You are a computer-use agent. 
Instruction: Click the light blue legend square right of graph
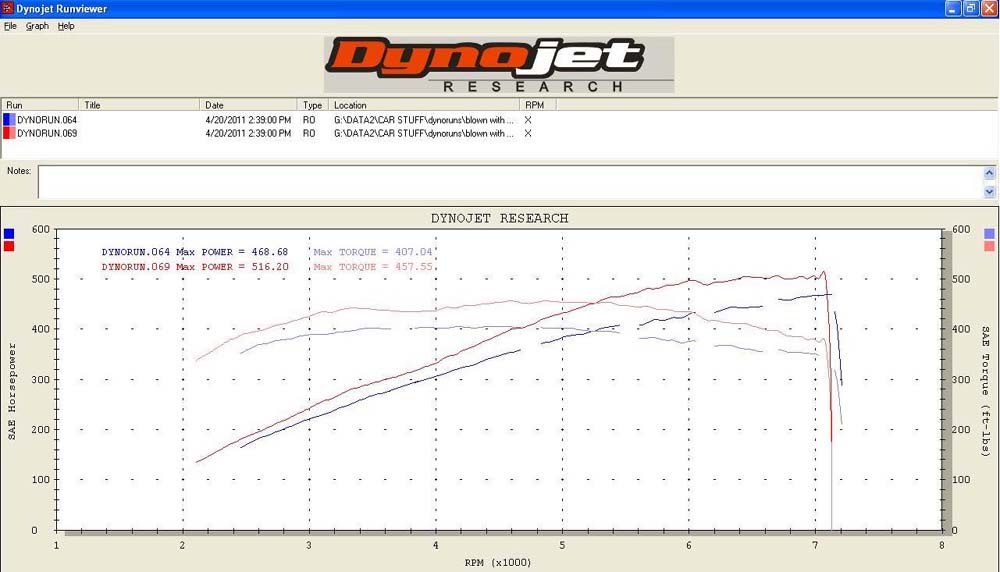click(x=989, y=233)
